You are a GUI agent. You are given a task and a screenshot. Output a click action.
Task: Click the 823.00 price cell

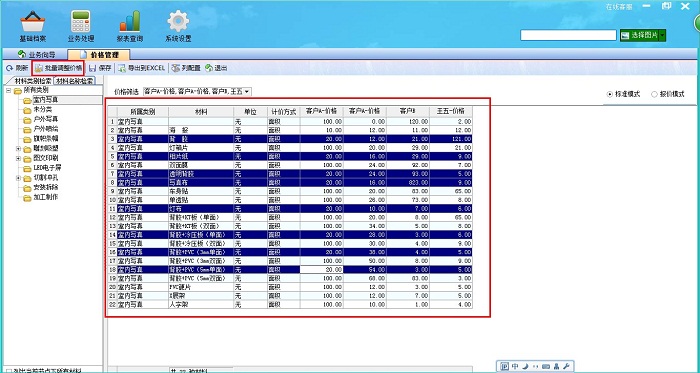pyautogui.click(x=408, y=182)
